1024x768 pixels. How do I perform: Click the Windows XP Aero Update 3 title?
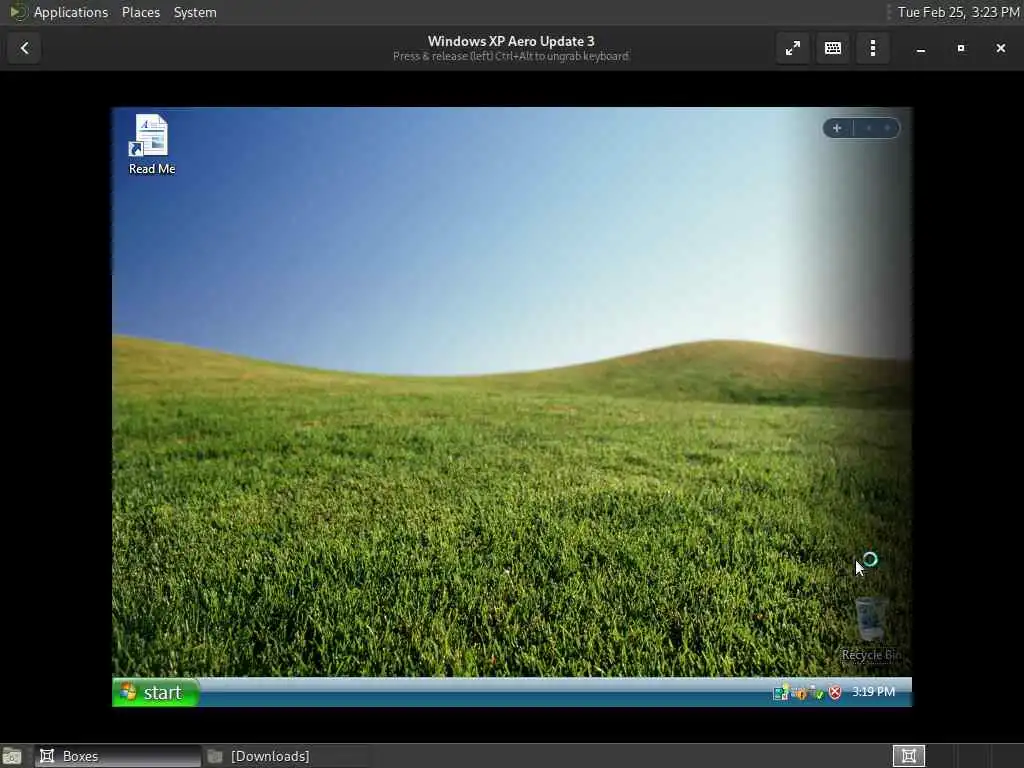click(x=511, y=41)
